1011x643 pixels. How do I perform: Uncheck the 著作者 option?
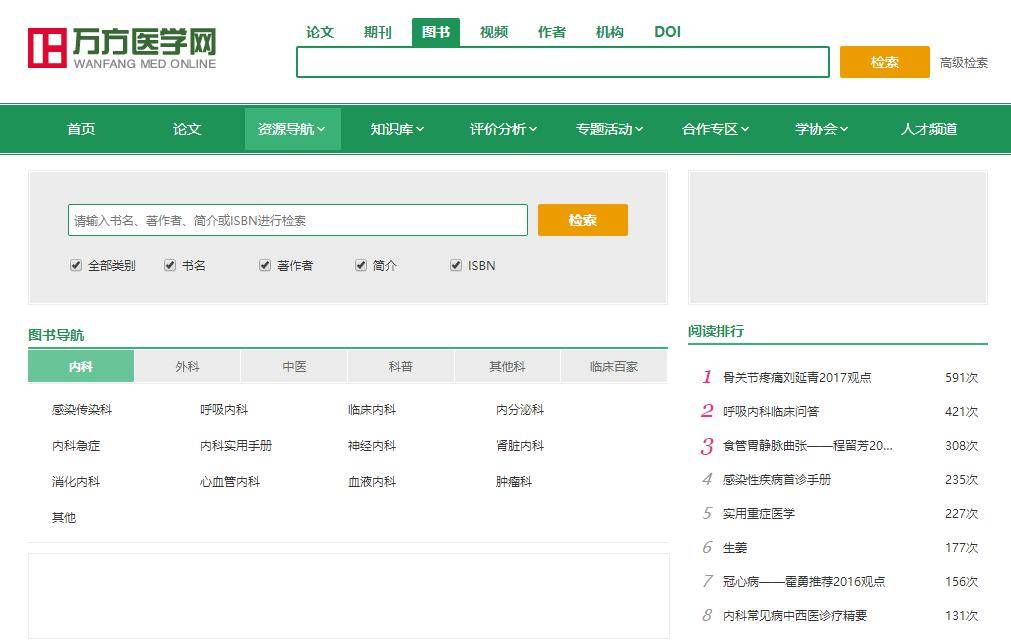tap(264, 265)
